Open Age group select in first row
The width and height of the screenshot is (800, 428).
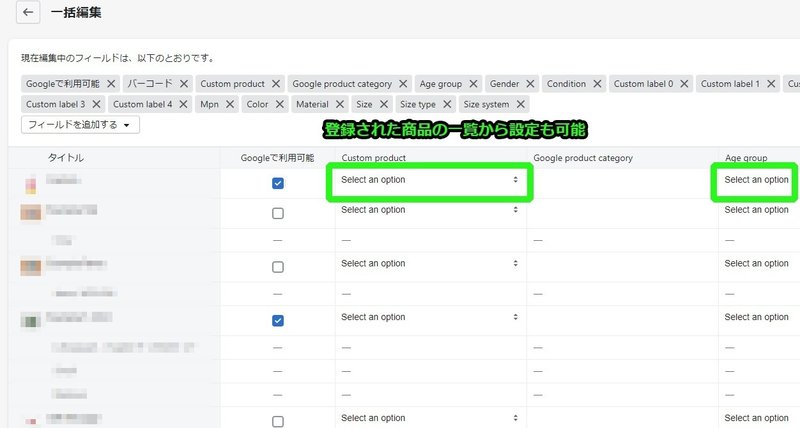coord(760,180)
